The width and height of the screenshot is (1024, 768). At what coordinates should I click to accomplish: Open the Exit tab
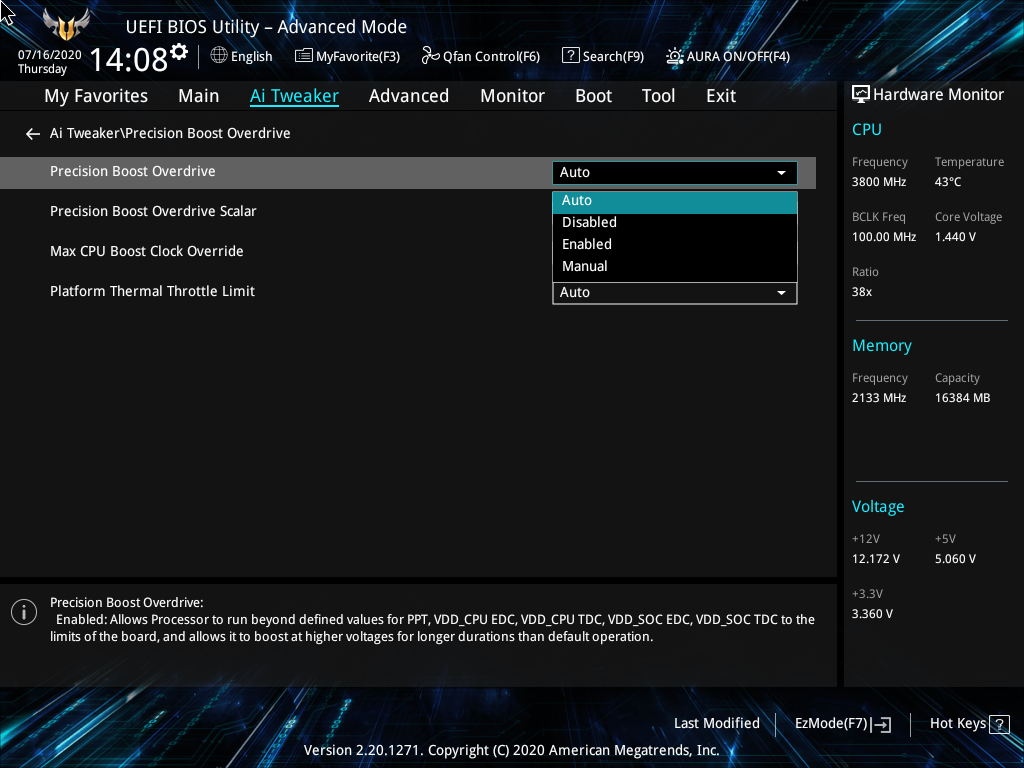coord(721,96)
